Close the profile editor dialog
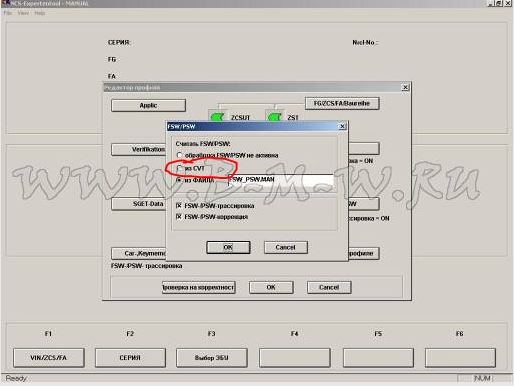 (405, 87)
